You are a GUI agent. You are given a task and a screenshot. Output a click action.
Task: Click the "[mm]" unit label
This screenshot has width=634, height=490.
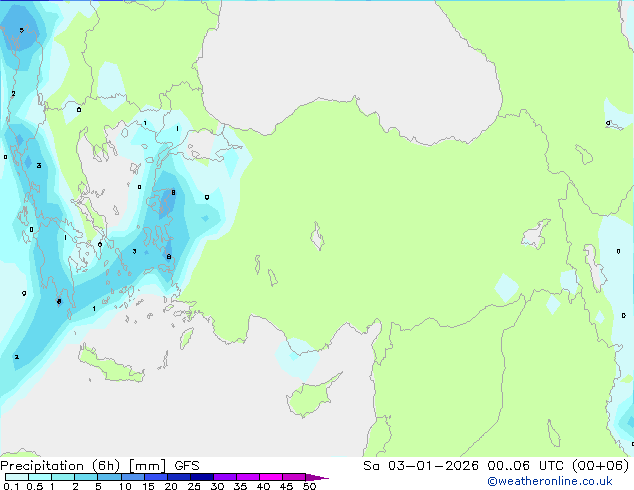tap(147, 466)
